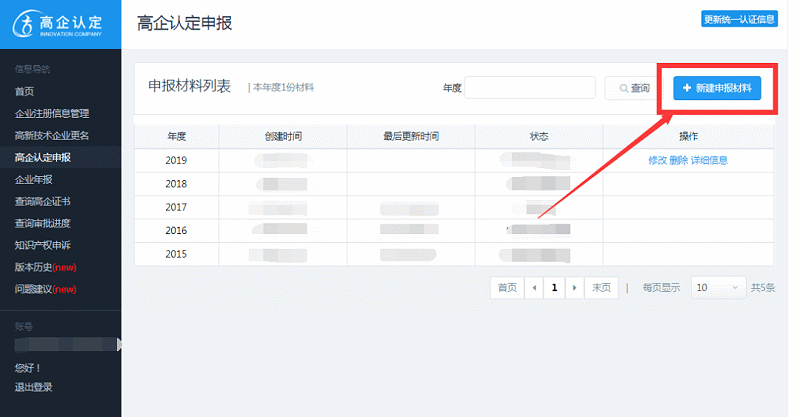
Task: Open 首页 in sidebar navigation
Action: (x=24, y=91)
